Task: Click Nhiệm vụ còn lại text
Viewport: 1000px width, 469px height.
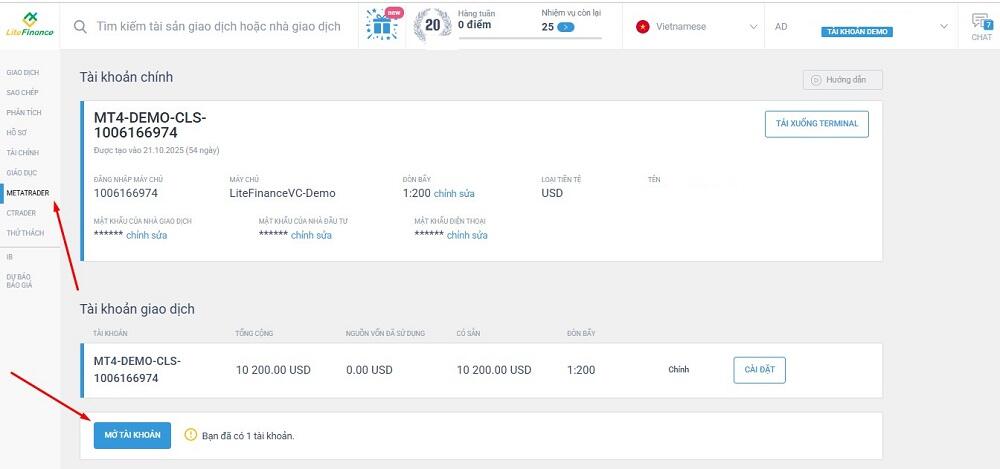Action: pos(571,12)
